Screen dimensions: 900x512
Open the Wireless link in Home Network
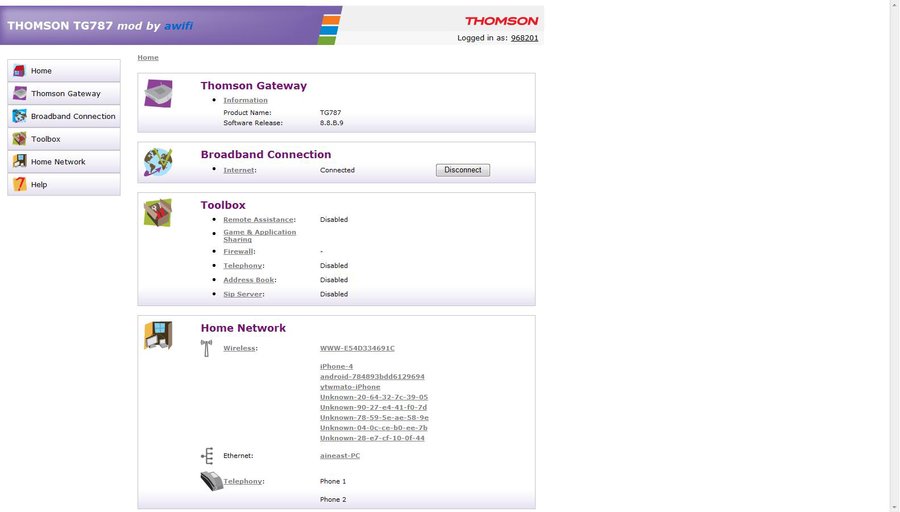point(239,348)
